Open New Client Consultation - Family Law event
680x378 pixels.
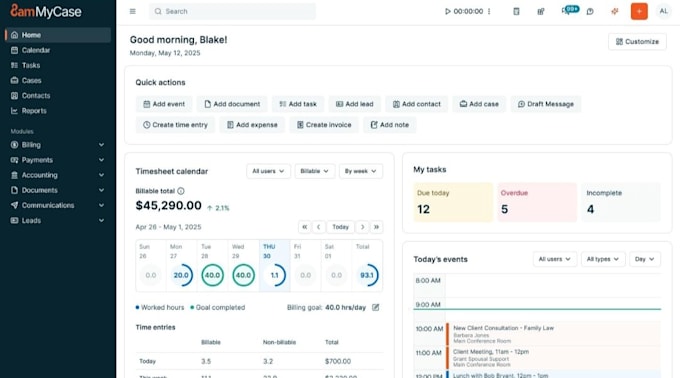click(x=553, y=334)
